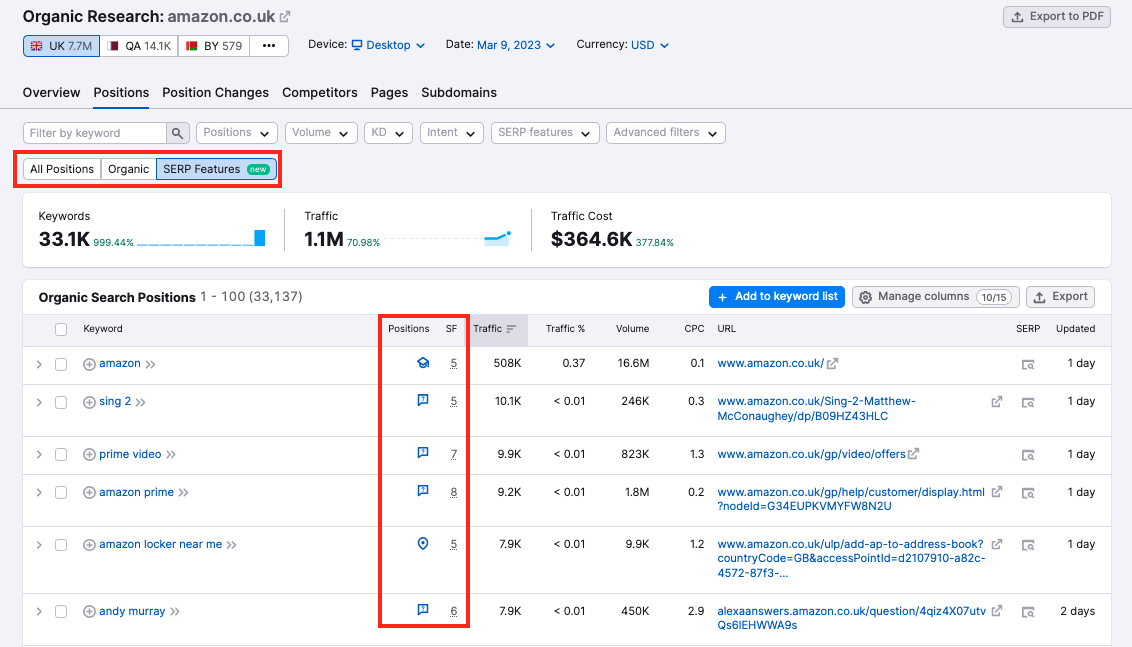This screenshot has width=1132, height=647.
Task: Go to Subdomains tab
Action: (459, 92)
